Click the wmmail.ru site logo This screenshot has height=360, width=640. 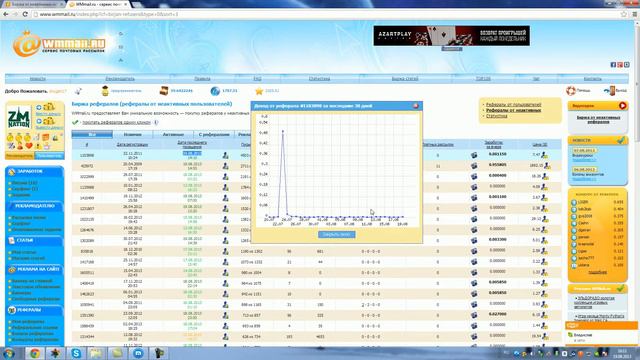click(x=59, y=44)
